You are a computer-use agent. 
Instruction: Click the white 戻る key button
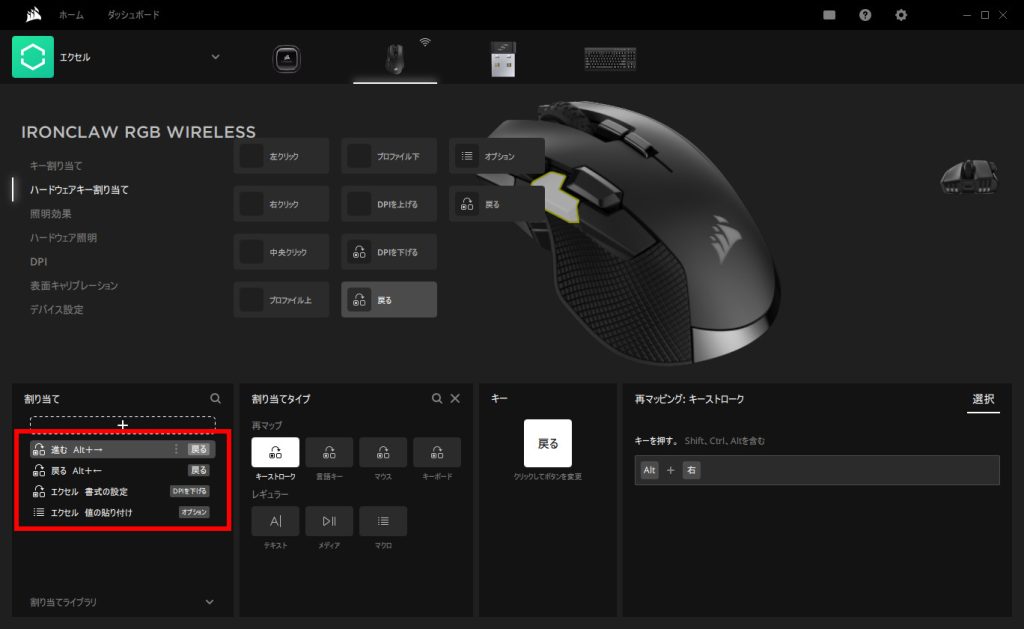coord(548,444)
